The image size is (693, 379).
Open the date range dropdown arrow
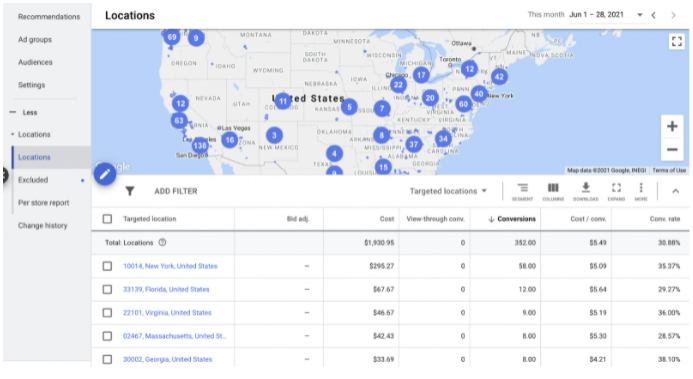pyautogui.click(x=639, y=15)
